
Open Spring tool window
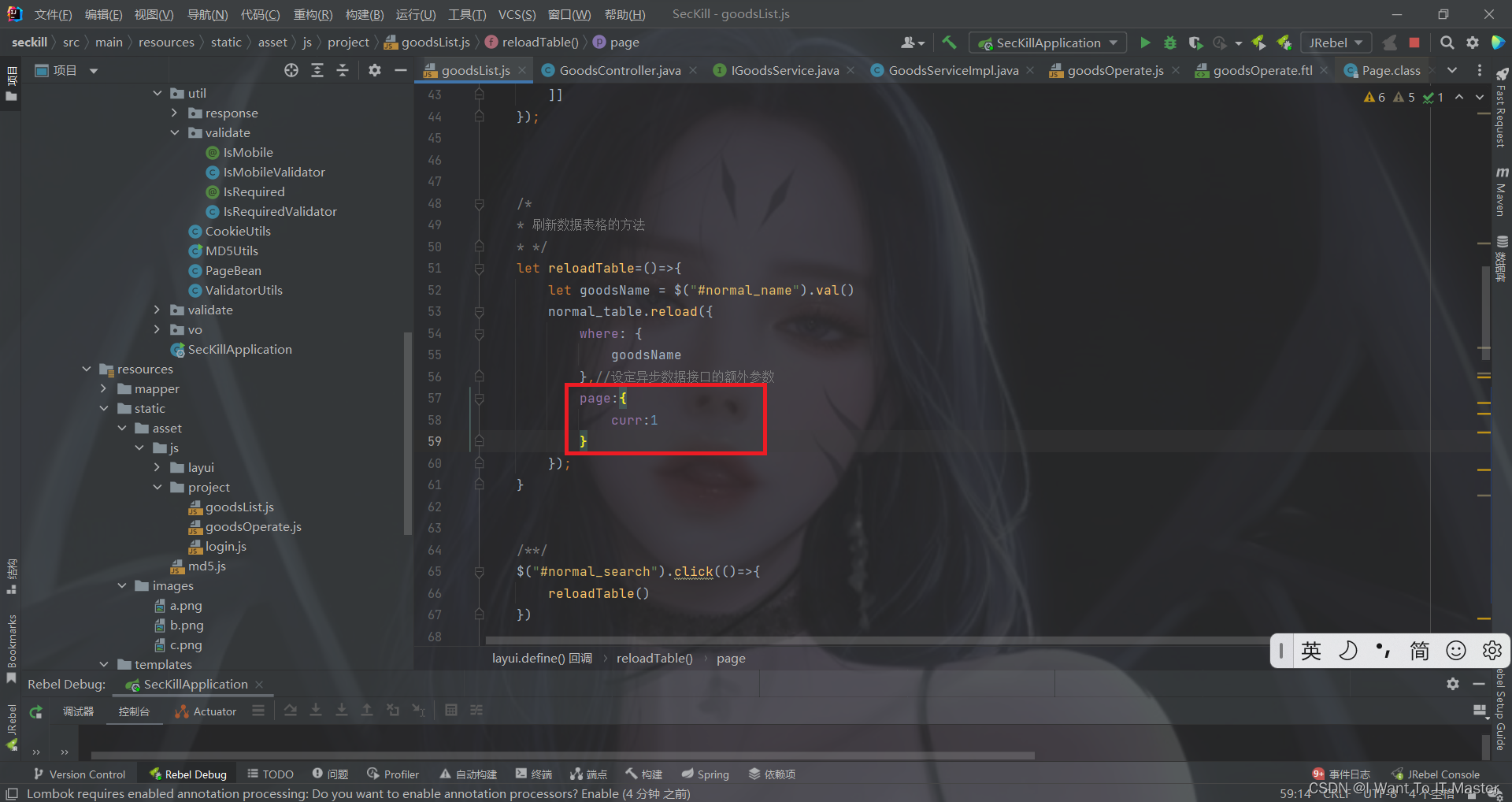pos(706,774)
